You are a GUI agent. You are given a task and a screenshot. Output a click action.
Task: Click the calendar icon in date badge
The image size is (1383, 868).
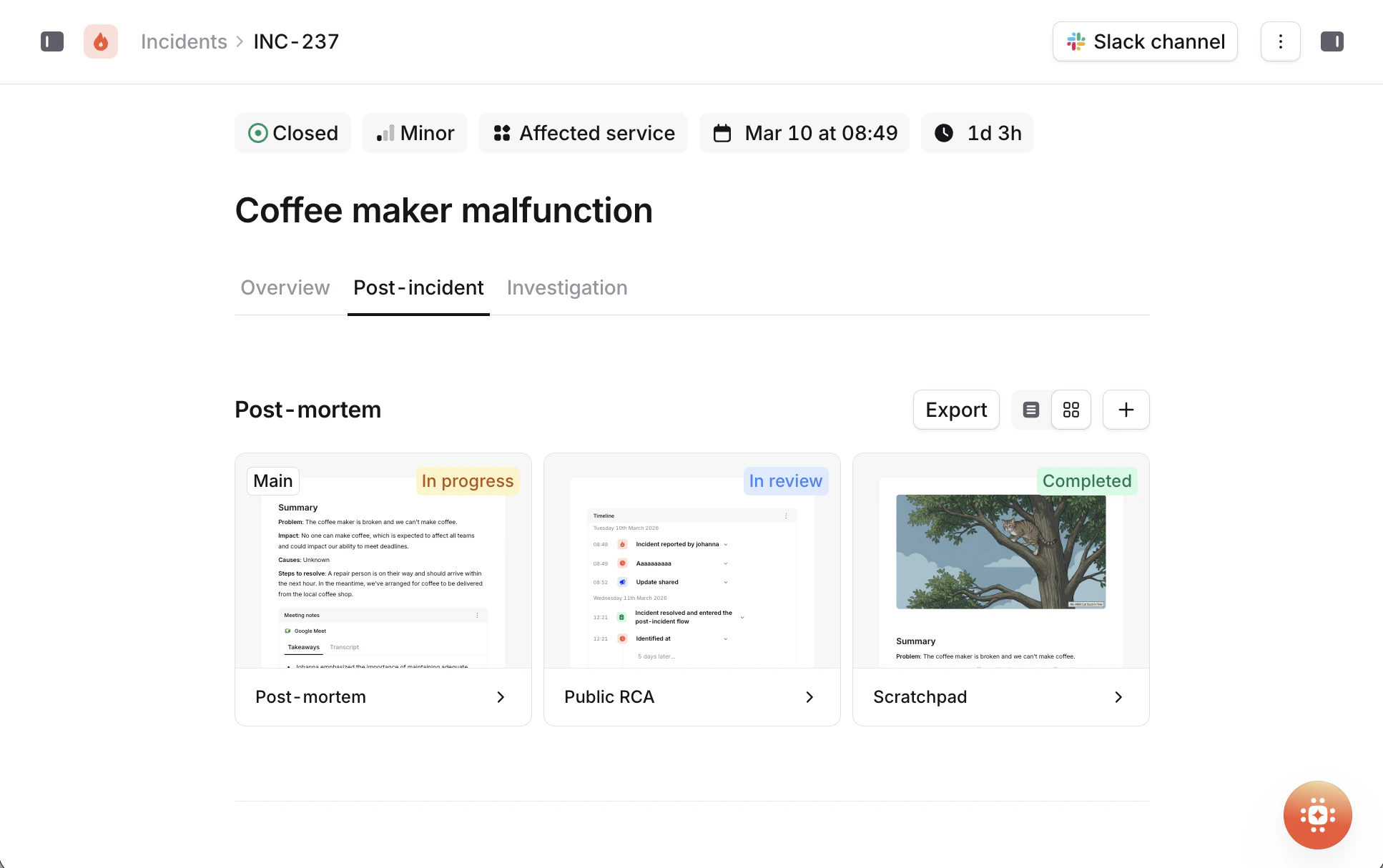coord(722,133)
